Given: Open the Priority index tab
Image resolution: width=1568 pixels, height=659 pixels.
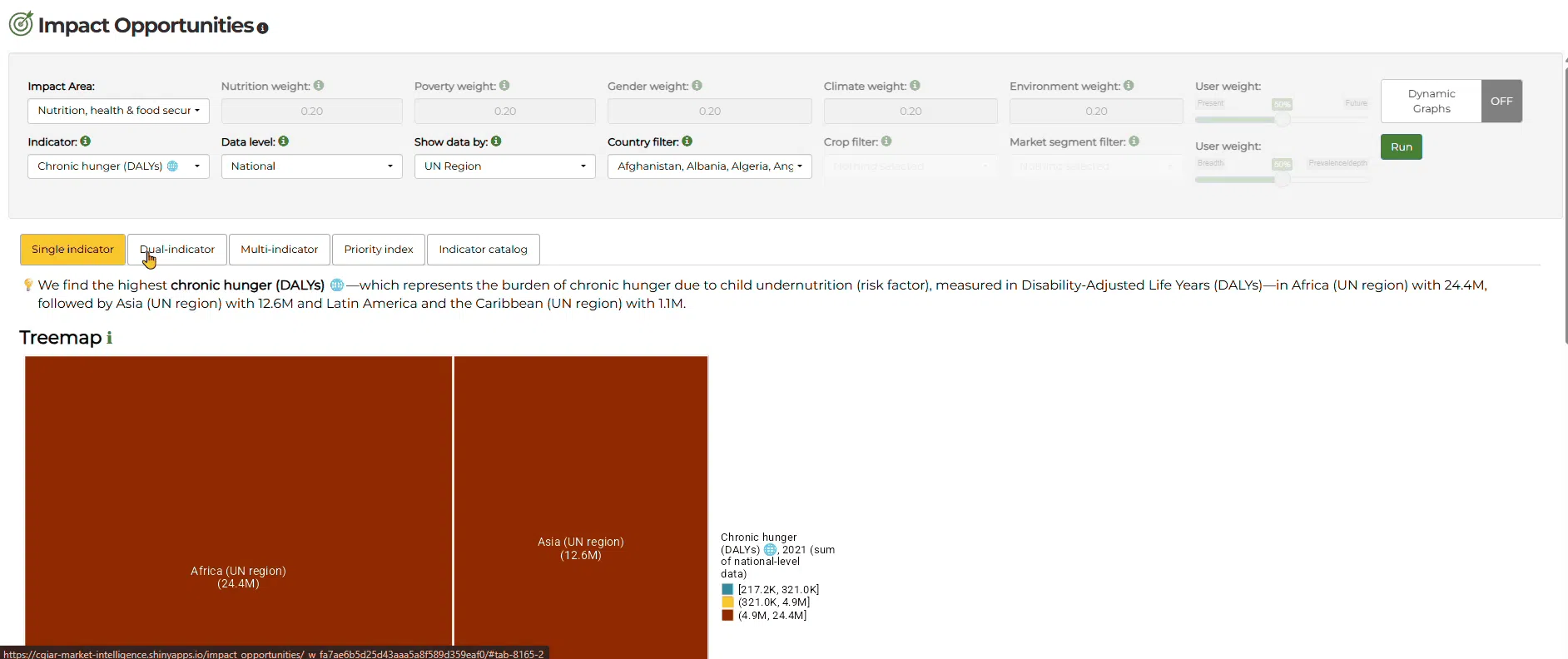Looking at the screenshot, I should pos(379,250).
